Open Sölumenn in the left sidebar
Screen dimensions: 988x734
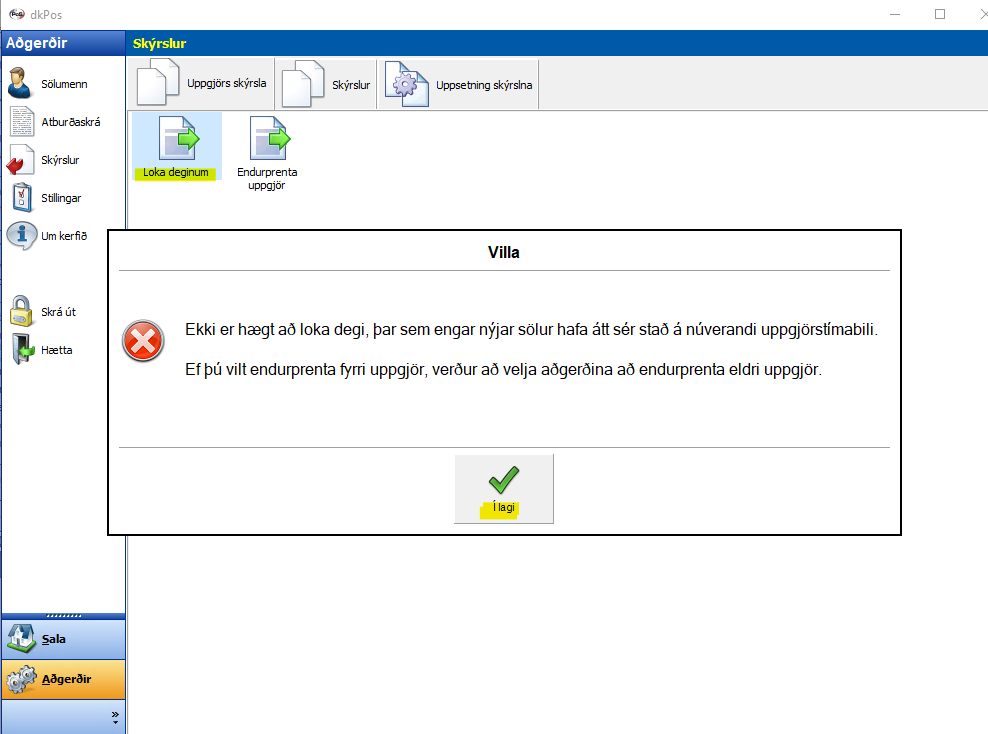coord(50,84)
